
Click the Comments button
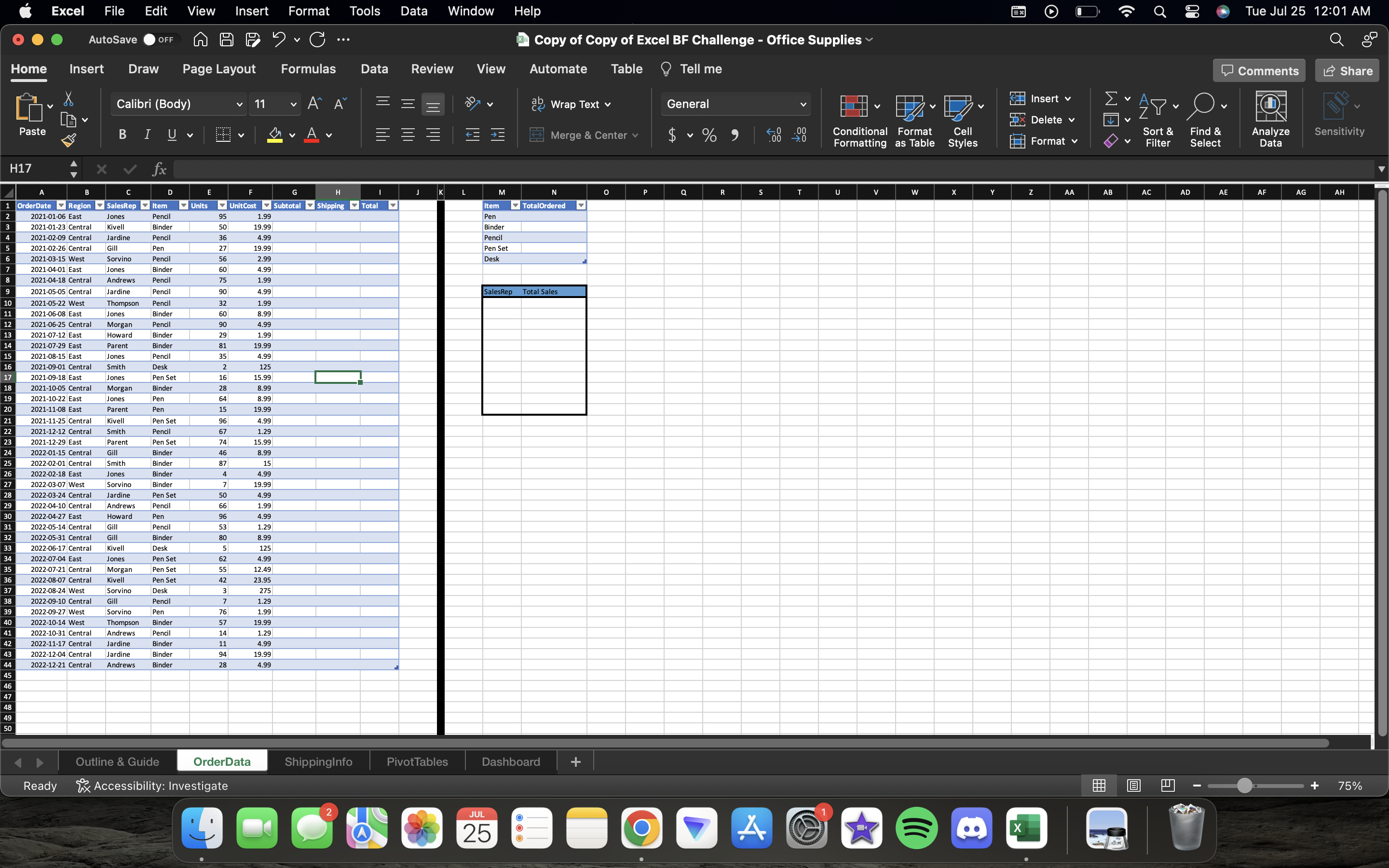pos(1259,70)
